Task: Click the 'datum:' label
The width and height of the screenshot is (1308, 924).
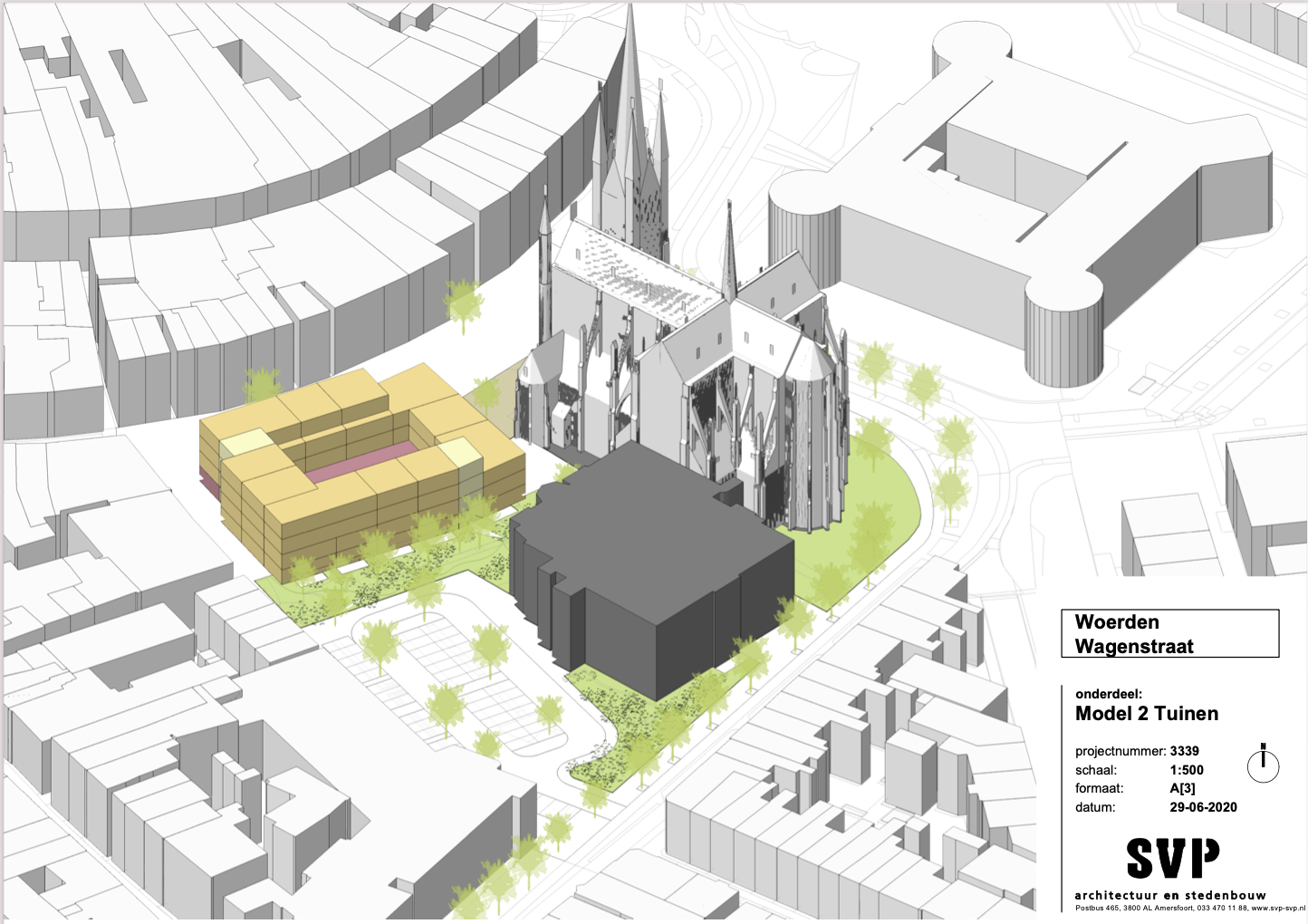Action: point(1095,807)
